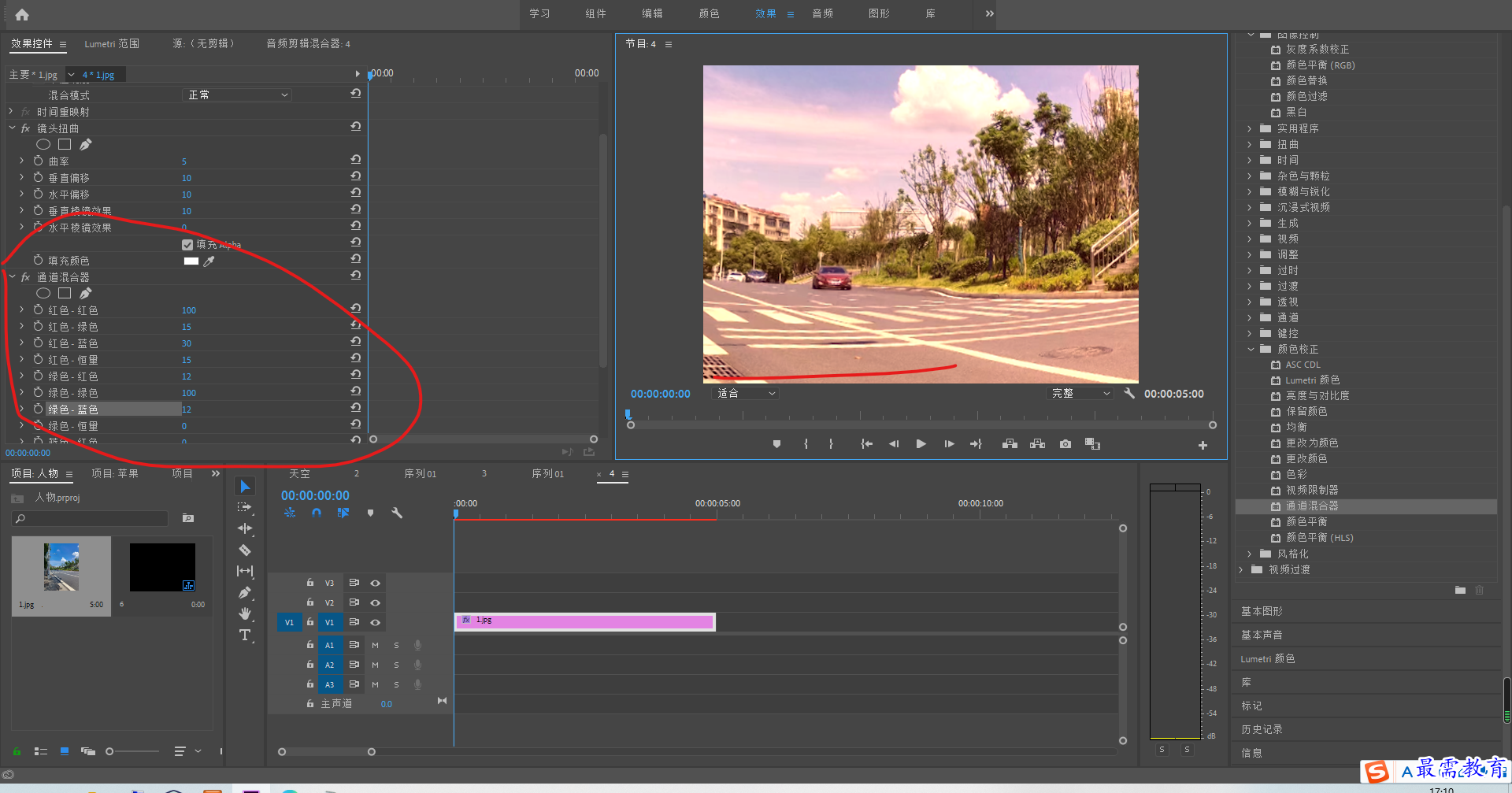Mute audio track A1

pyautogui.click(x=375, y=645)
